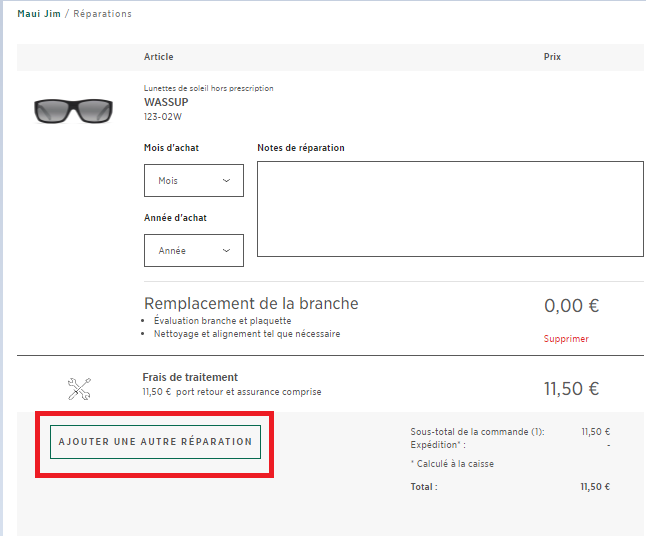
Task: Select the model number 123-02W
Action: pyautogui.click(x=163, y=117)
